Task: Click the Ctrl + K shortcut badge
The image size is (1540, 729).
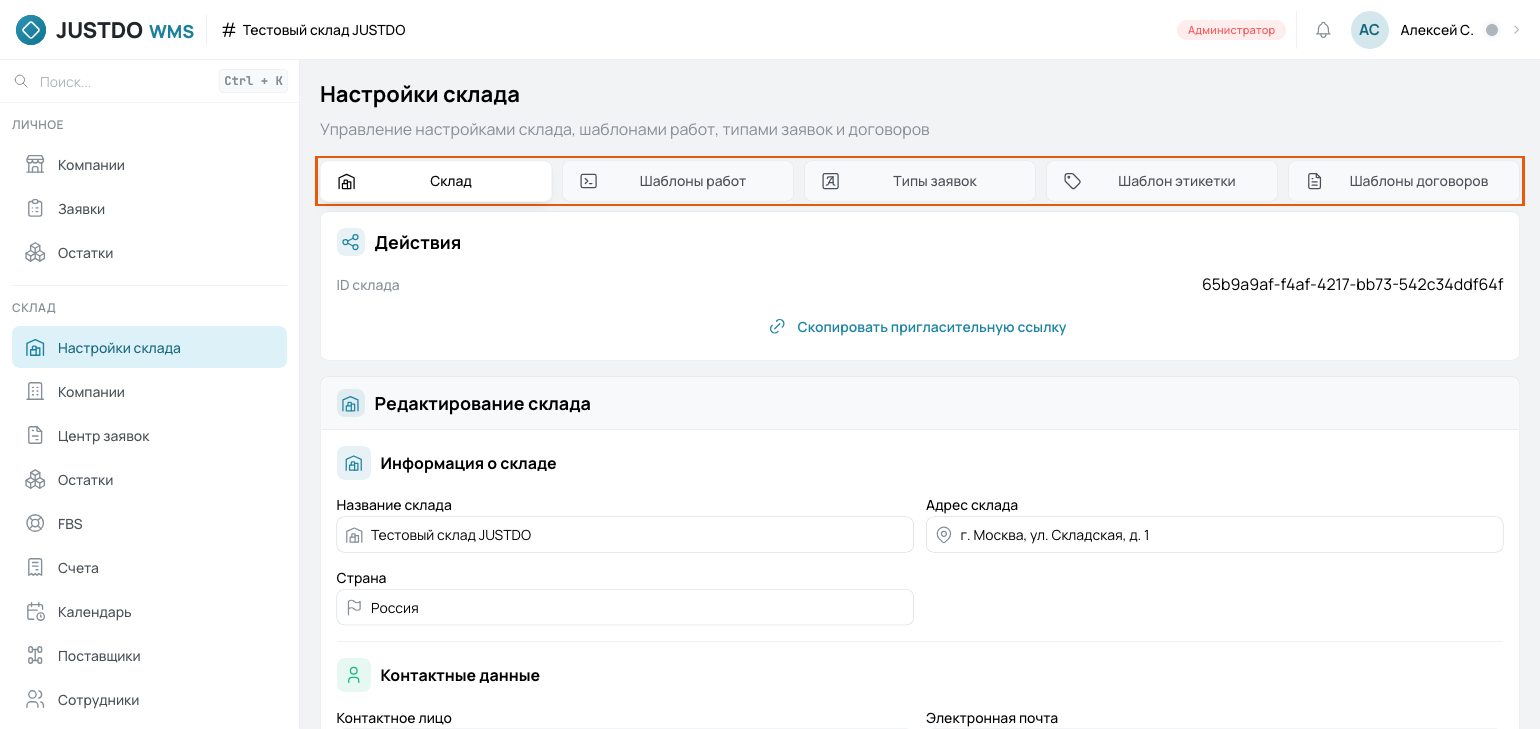Action: point(253,81)
